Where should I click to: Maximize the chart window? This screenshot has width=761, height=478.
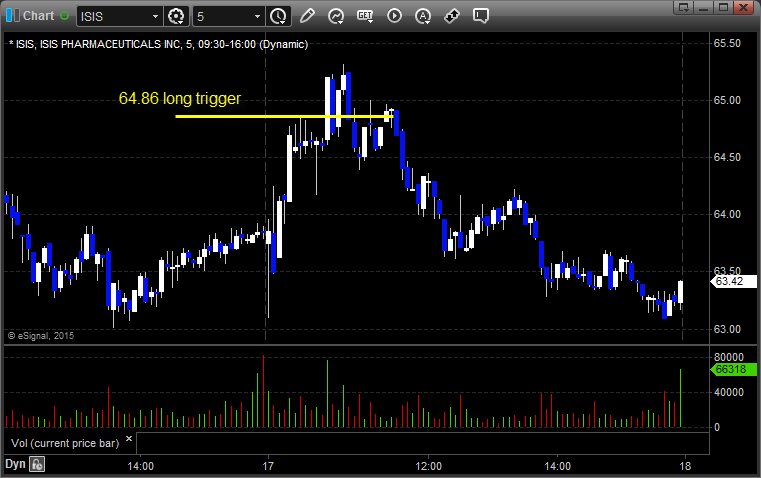(x=723, y=7)
